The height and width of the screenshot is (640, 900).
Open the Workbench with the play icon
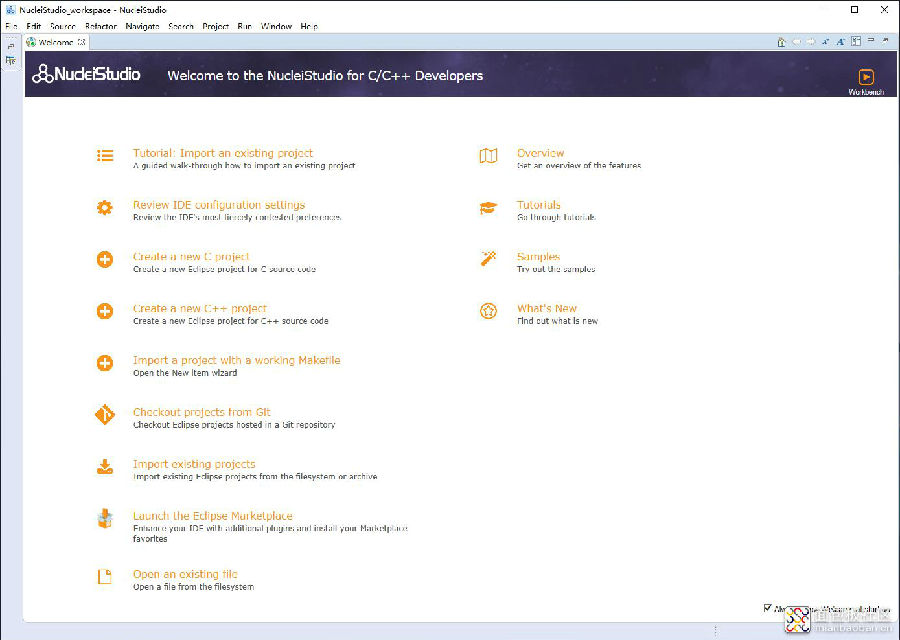coord(866,77)
